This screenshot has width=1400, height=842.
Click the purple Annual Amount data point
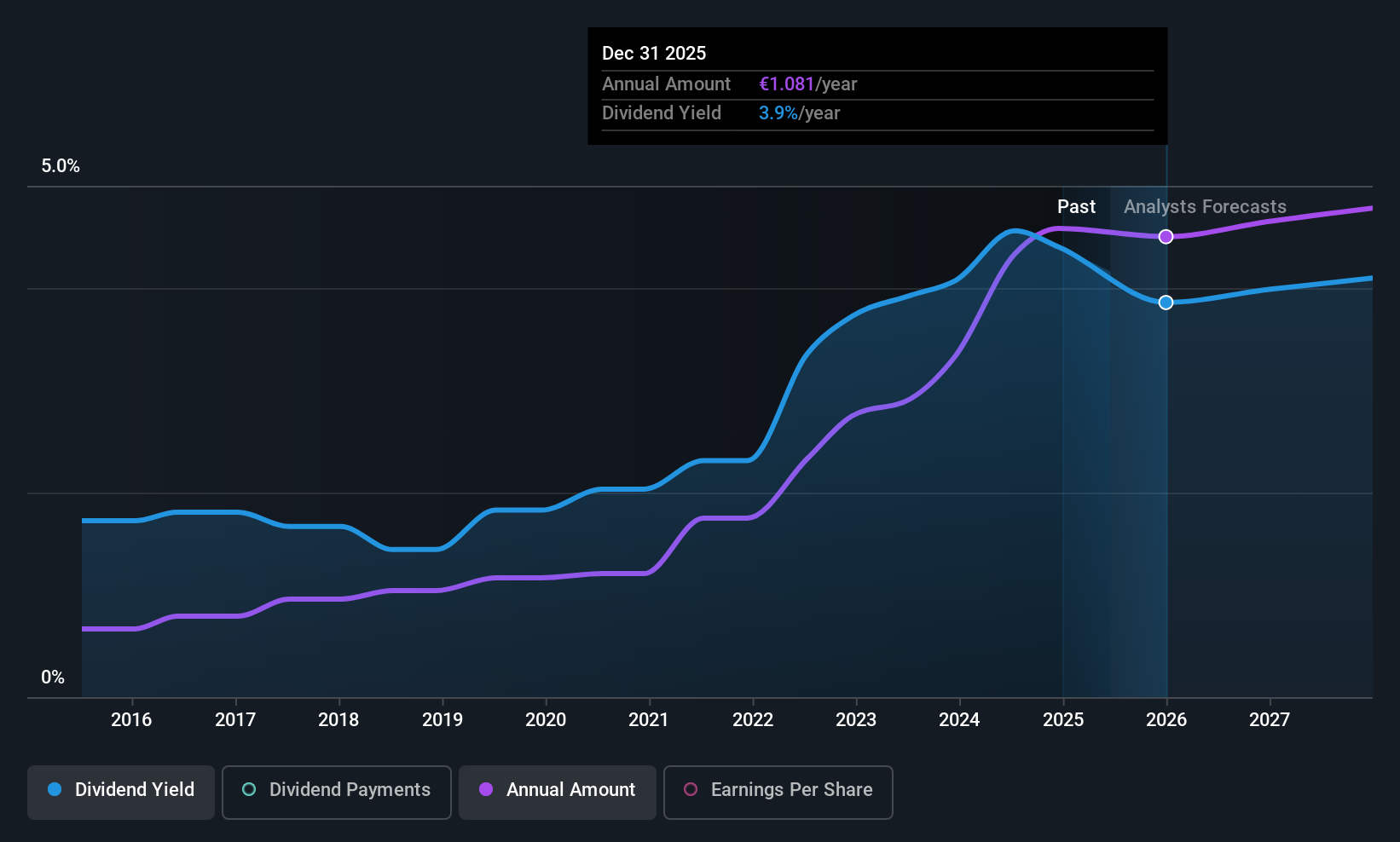(1166, 236)
